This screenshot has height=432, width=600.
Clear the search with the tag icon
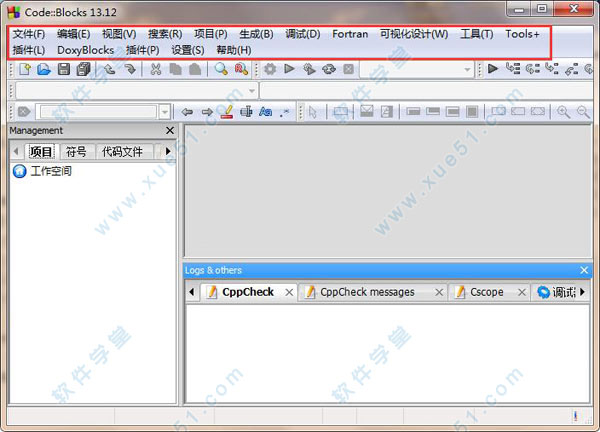24,112
